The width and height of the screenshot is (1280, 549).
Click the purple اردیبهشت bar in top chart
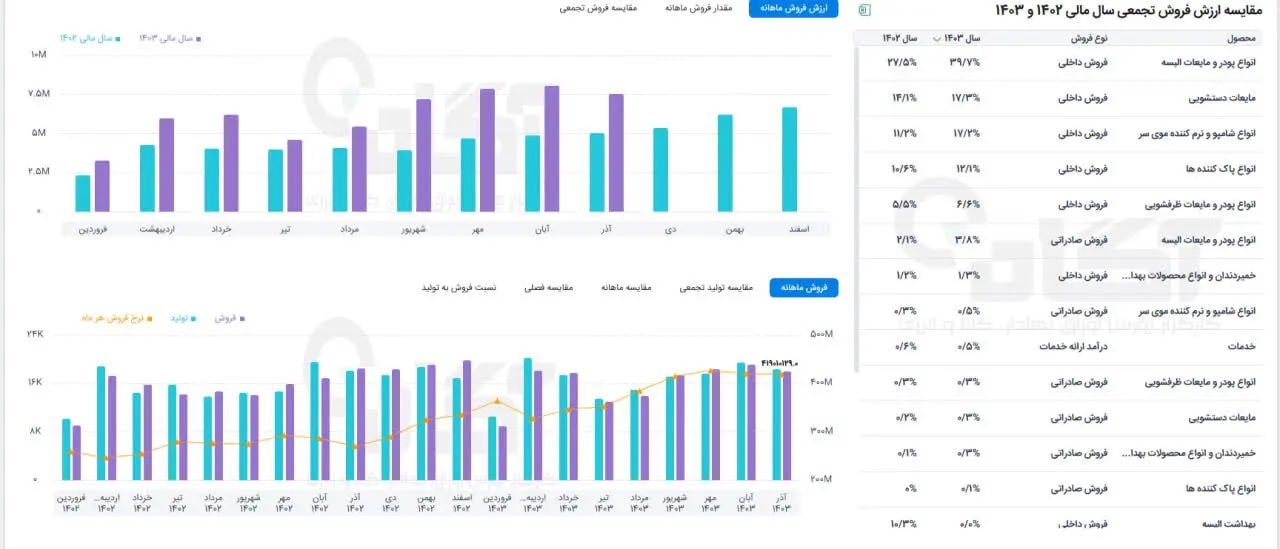166,165
